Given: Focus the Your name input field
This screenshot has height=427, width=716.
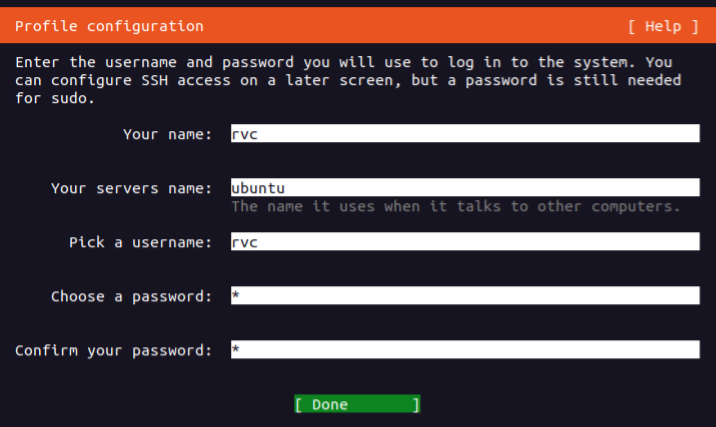Looking at the screenshot, I should click(464, 134).
